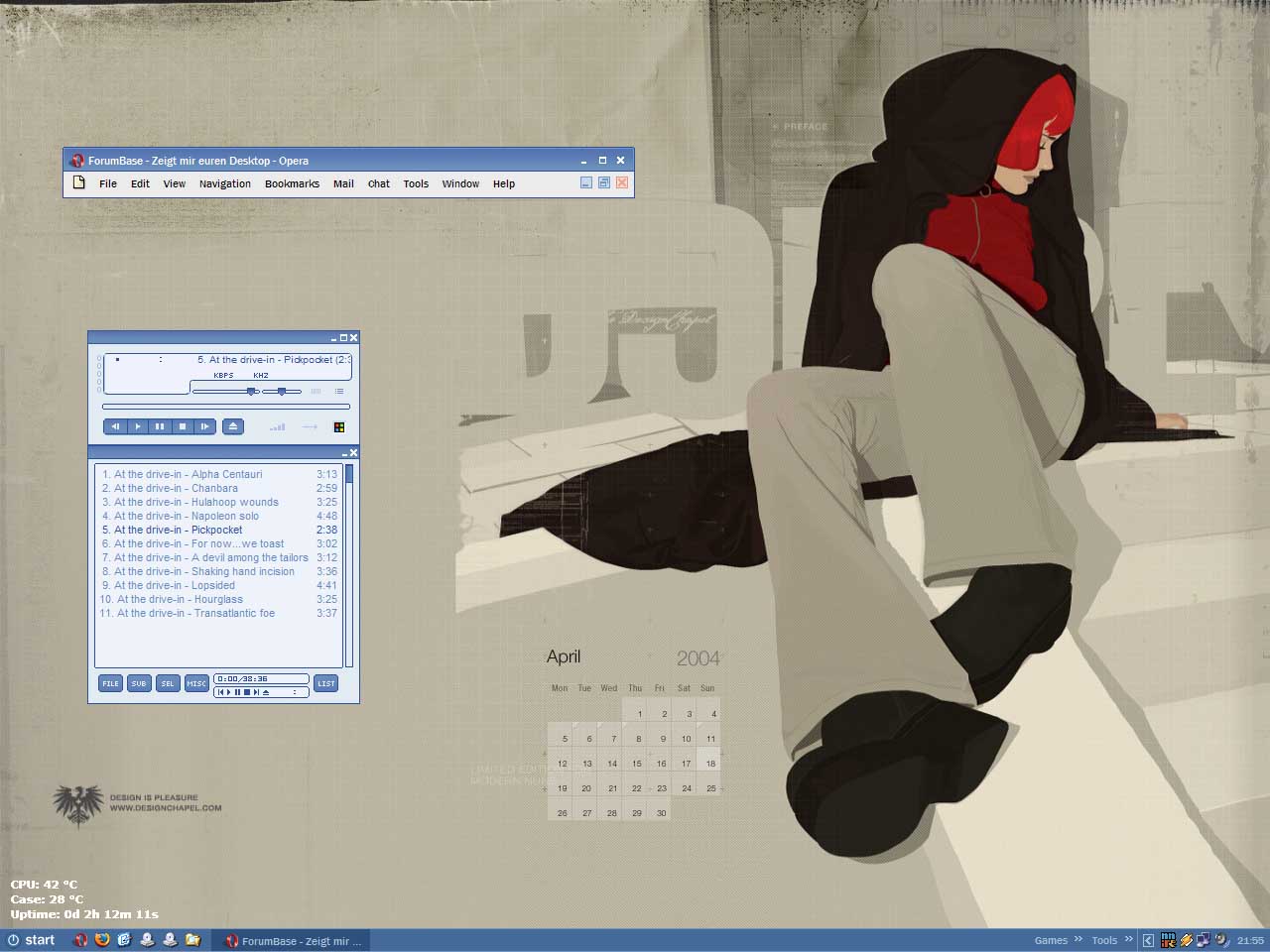Open the SEL menu button in playlist
Image resolution: width=1270 pixels, height=952 pixels.
click(x=168, y=683)
